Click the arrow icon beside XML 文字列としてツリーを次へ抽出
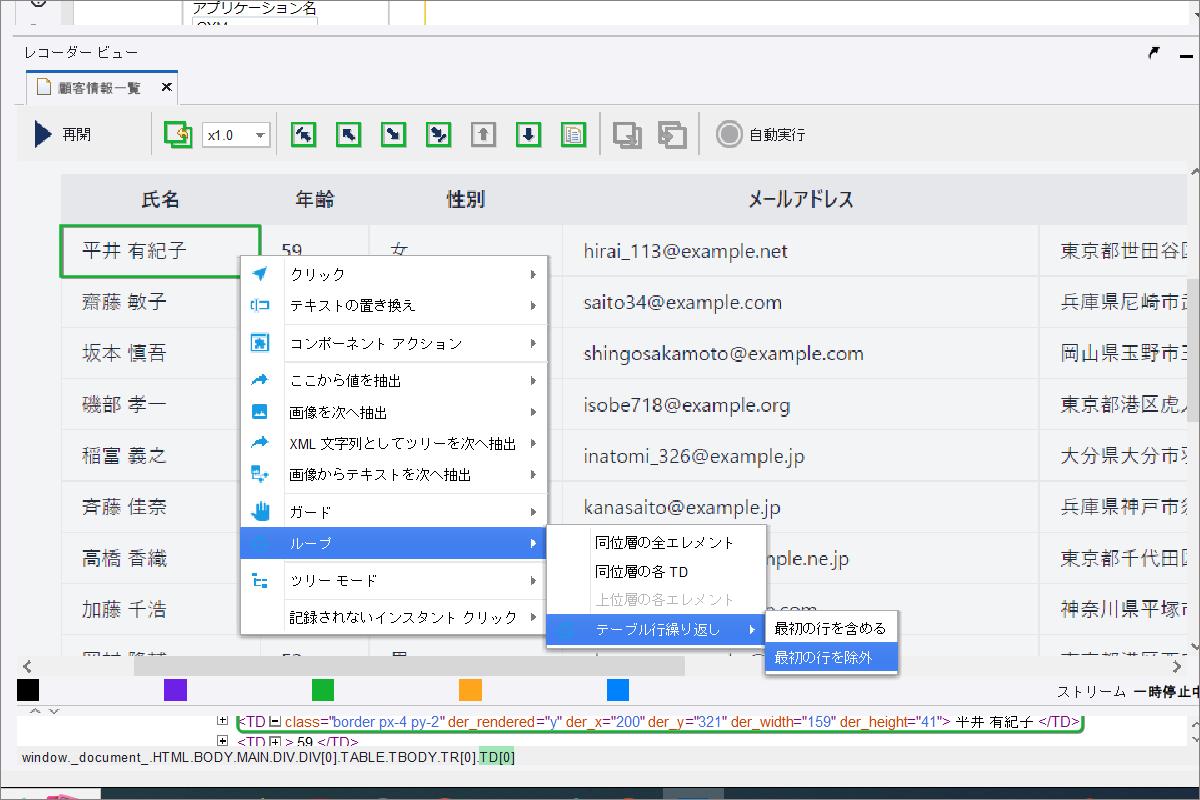This screenshot has height=800, width=1200. [x=260, y=443]
